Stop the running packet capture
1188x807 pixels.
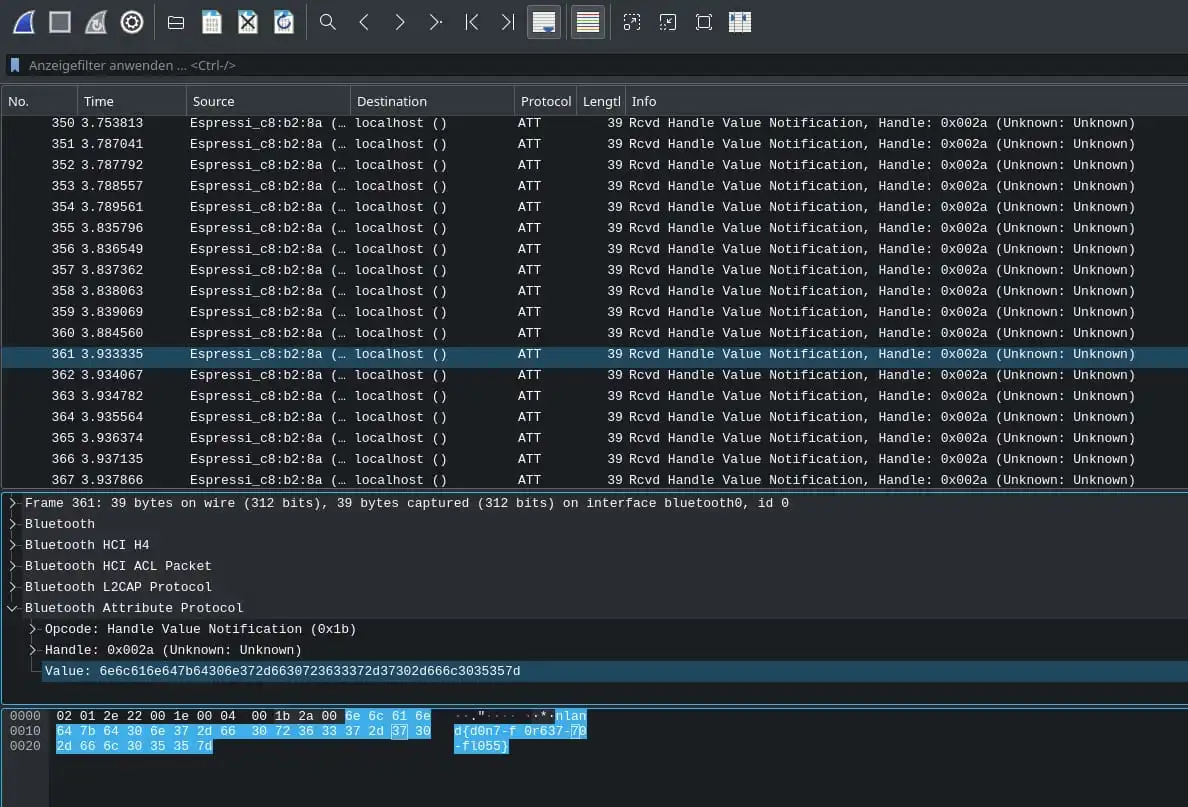point(60,22)
